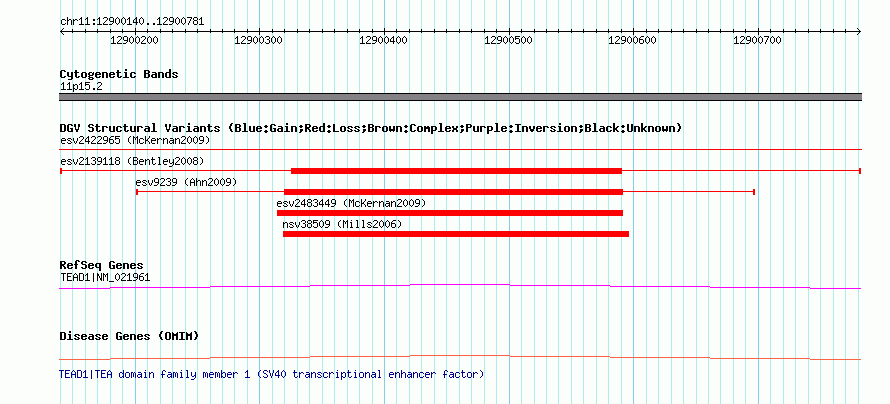Open TEAD1|TEA domain family member 1 link
Image resolution: width=890 pixels, height=404 pixels.
(x=271, y=374)
